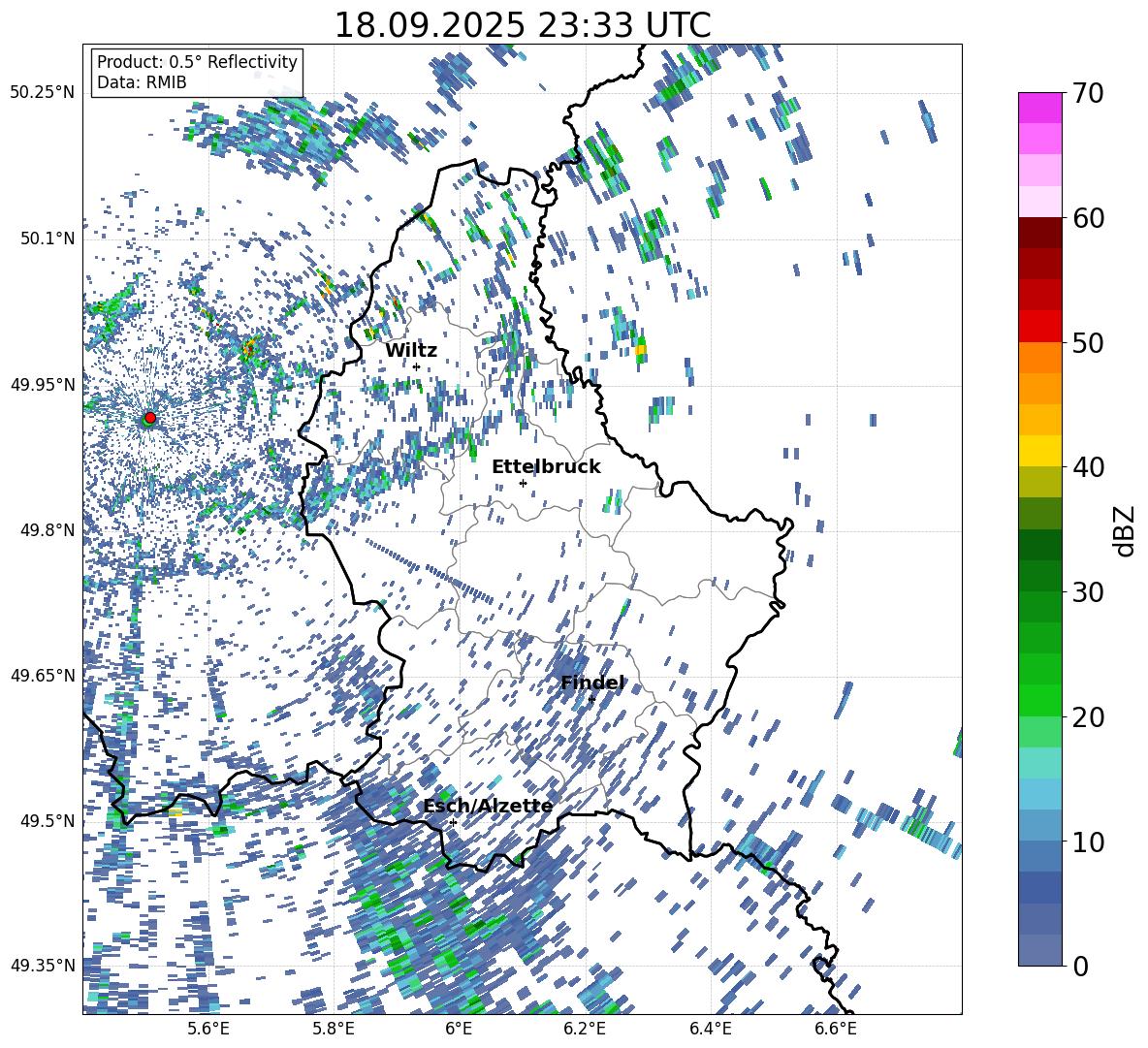Click the Product: 0.5° Reflectivity label
This screenshot has width=1148, height=1048.
pyautogui.click(x=197, y=62)
